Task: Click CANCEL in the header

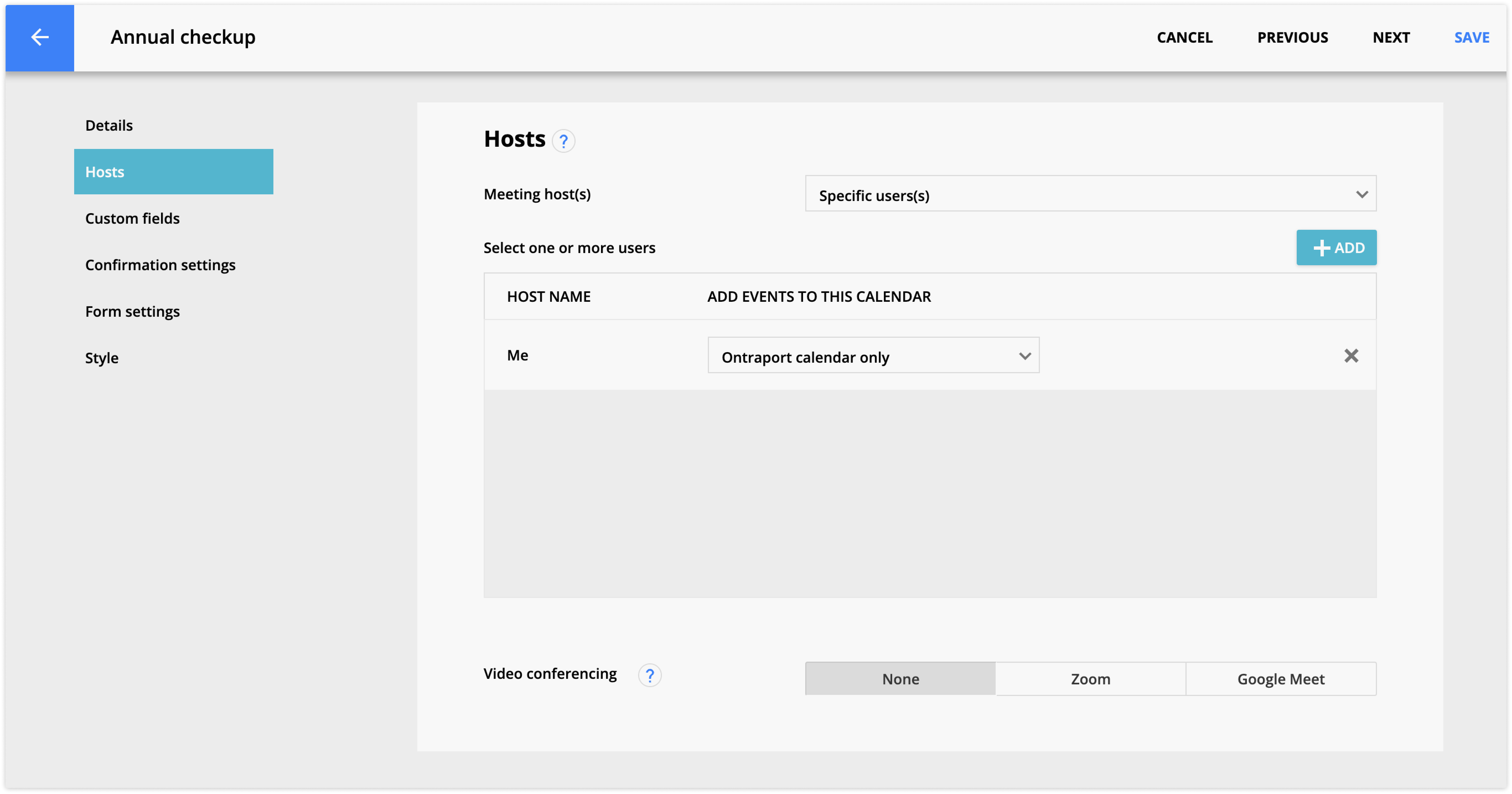Action: tap(1184, 38)
